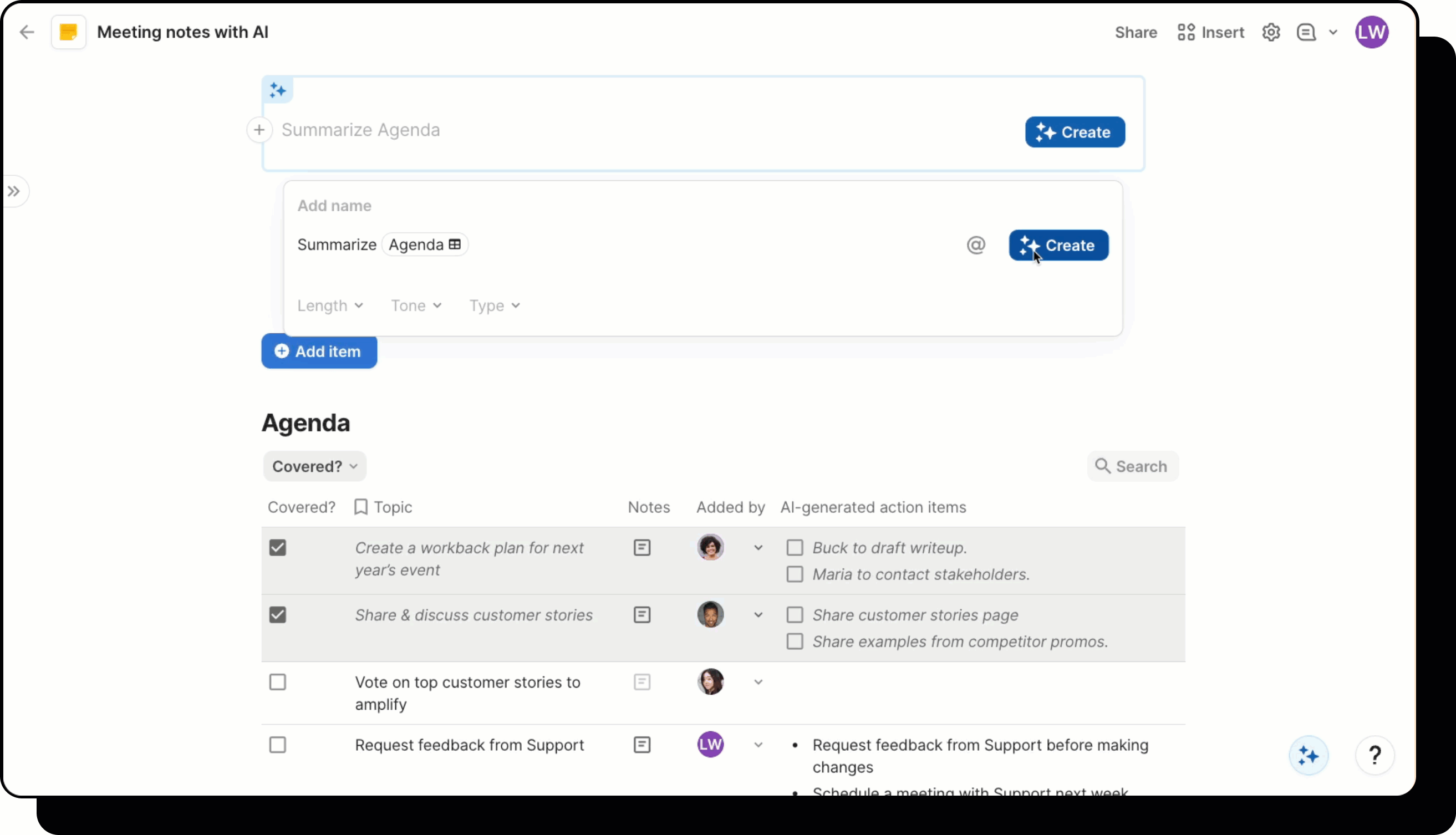Open the comments icon in header
Viewport: 1456px width, 835px height.
click(1306, 32)
